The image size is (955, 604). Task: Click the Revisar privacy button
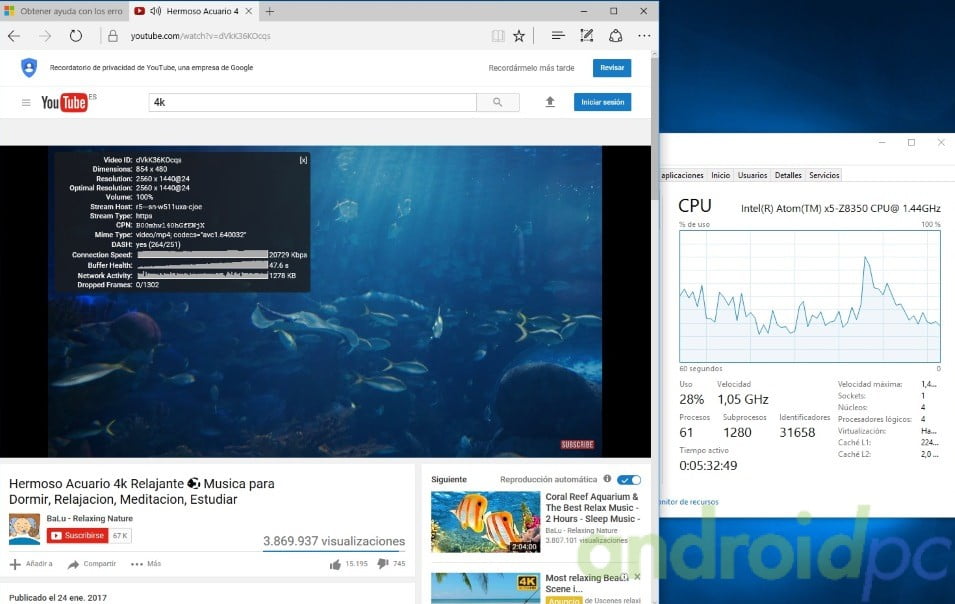[x=611, y=68]
